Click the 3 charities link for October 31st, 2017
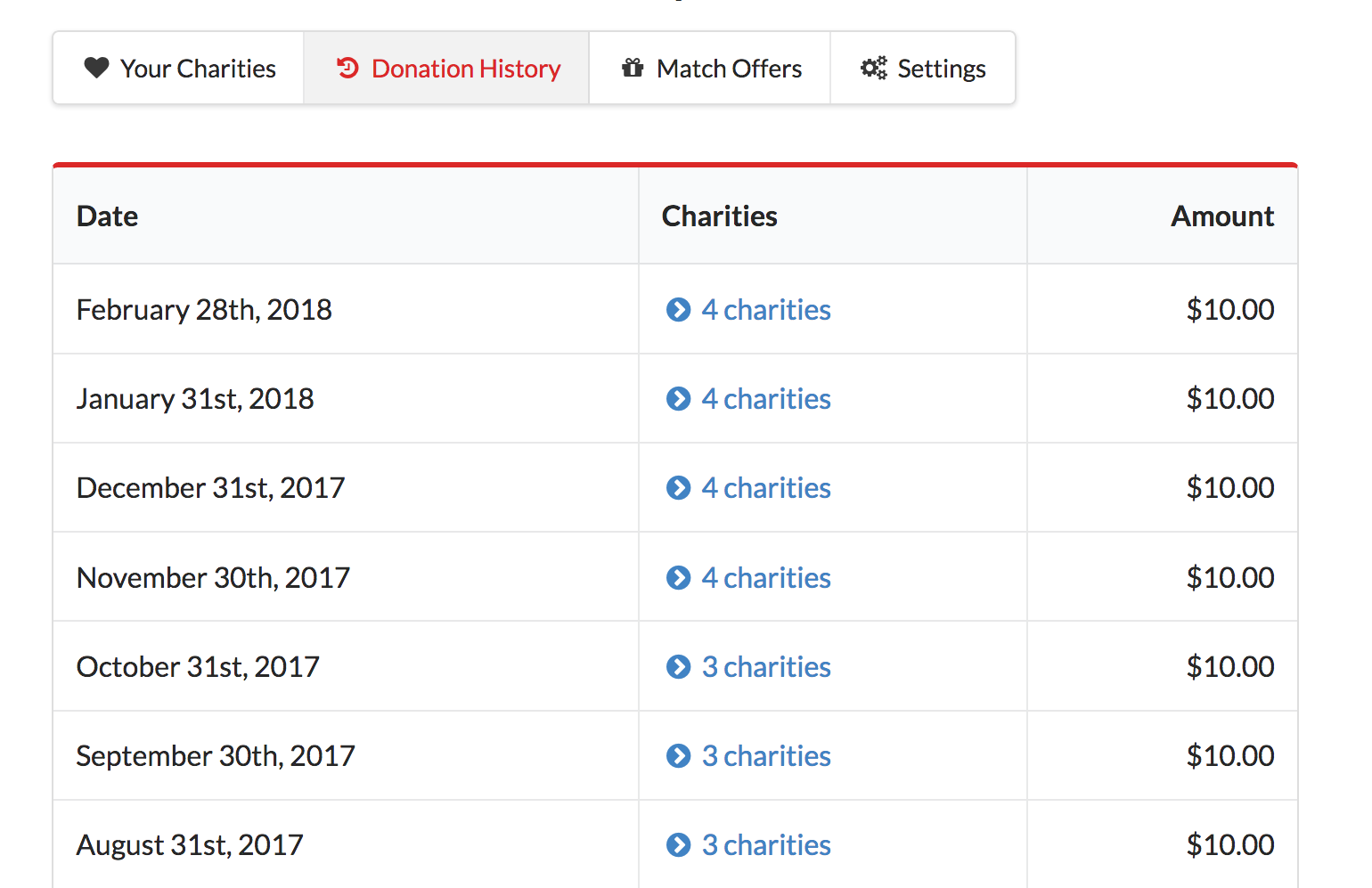The height and width of the screenshot is (888, 1372). 766,666
